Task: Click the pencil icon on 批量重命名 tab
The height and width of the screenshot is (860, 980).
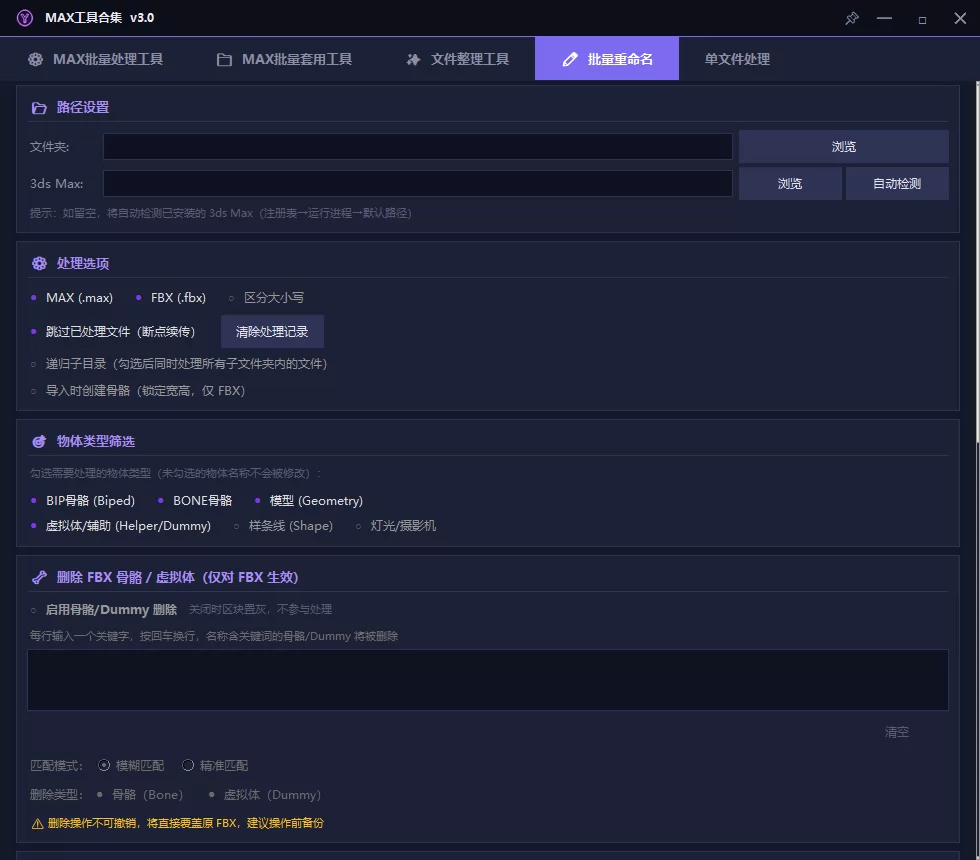Action: coord(569,59)
